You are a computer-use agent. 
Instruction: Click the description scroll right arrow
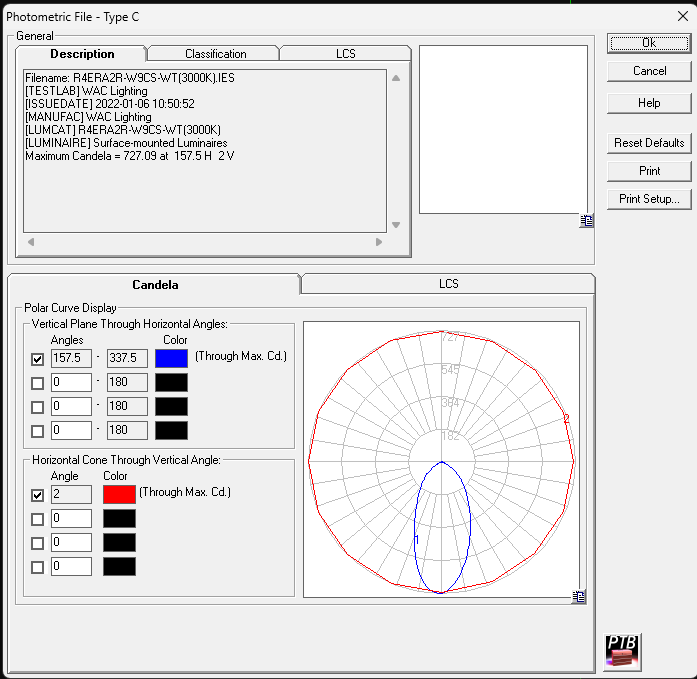379,242
